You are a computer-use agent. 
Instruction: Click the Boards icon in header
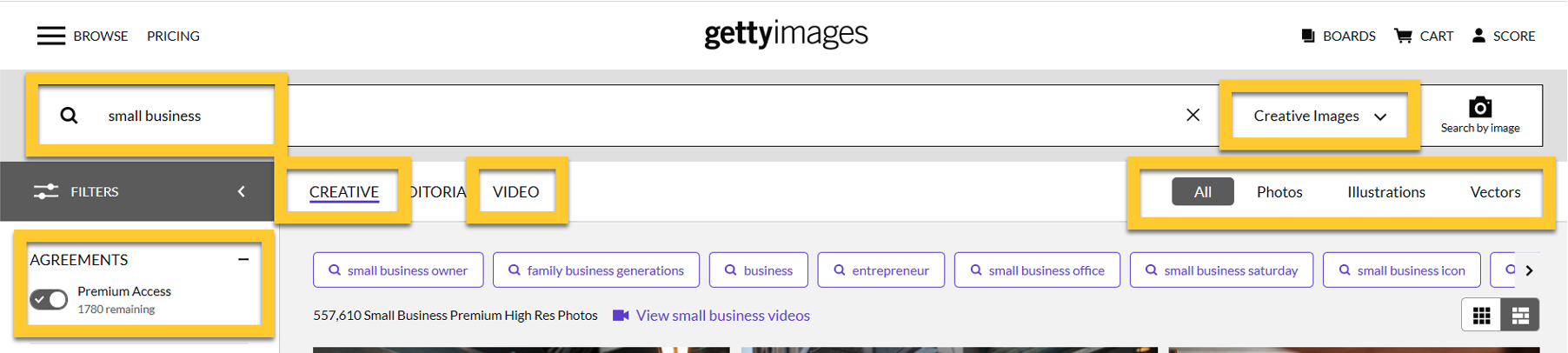coord(1308,36)
